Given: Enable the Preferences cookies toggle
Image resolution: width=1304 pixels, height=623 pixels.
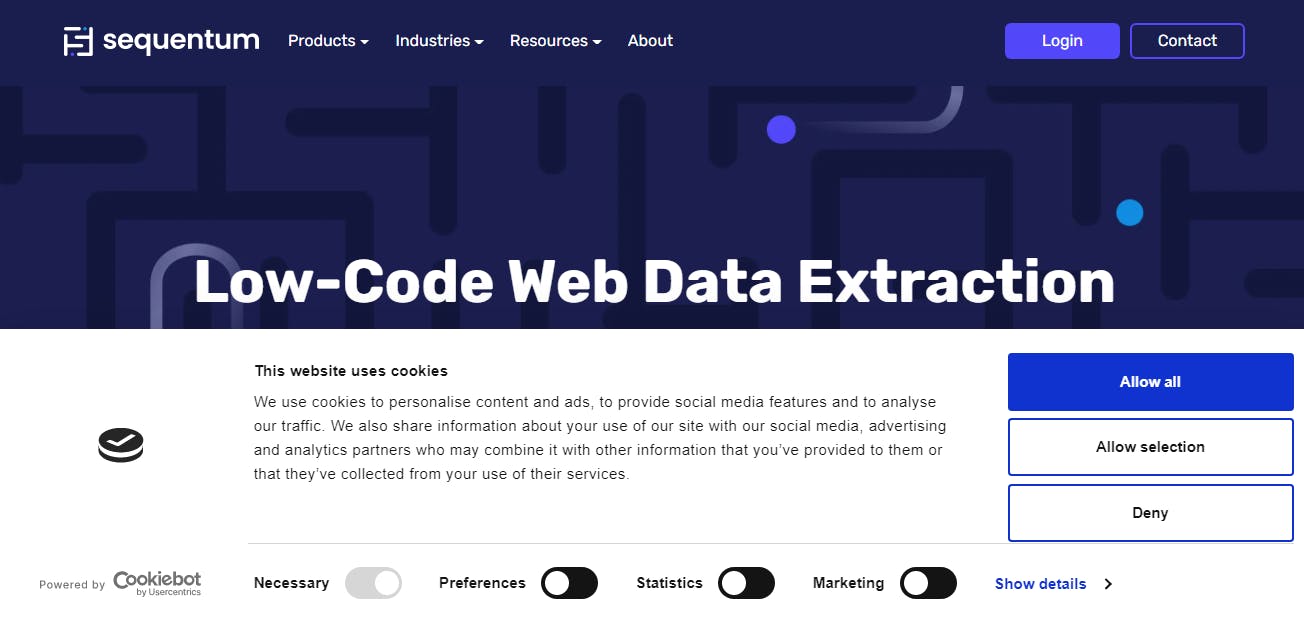Looking at the screenshot, I should (x=569, y=583).
